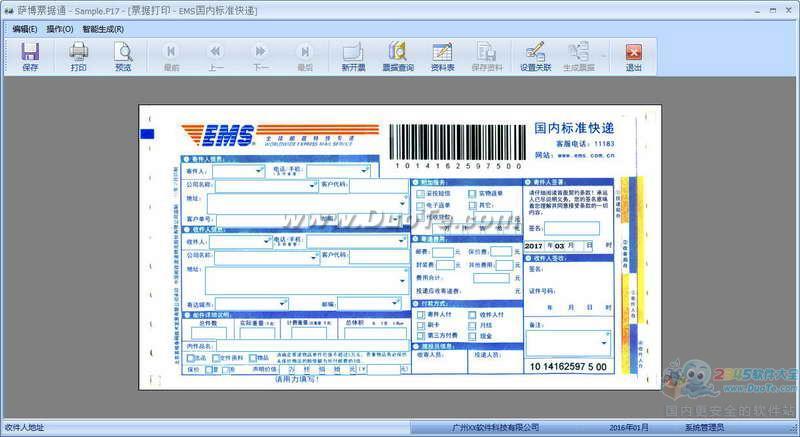Open 票据查询 (ticket query) icon
This screenshot has height=437, width=800.
[x=398, y=53]
